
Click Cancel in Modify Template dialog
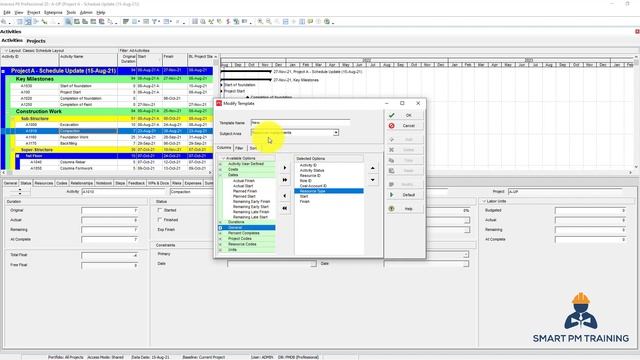coord(404,126)
